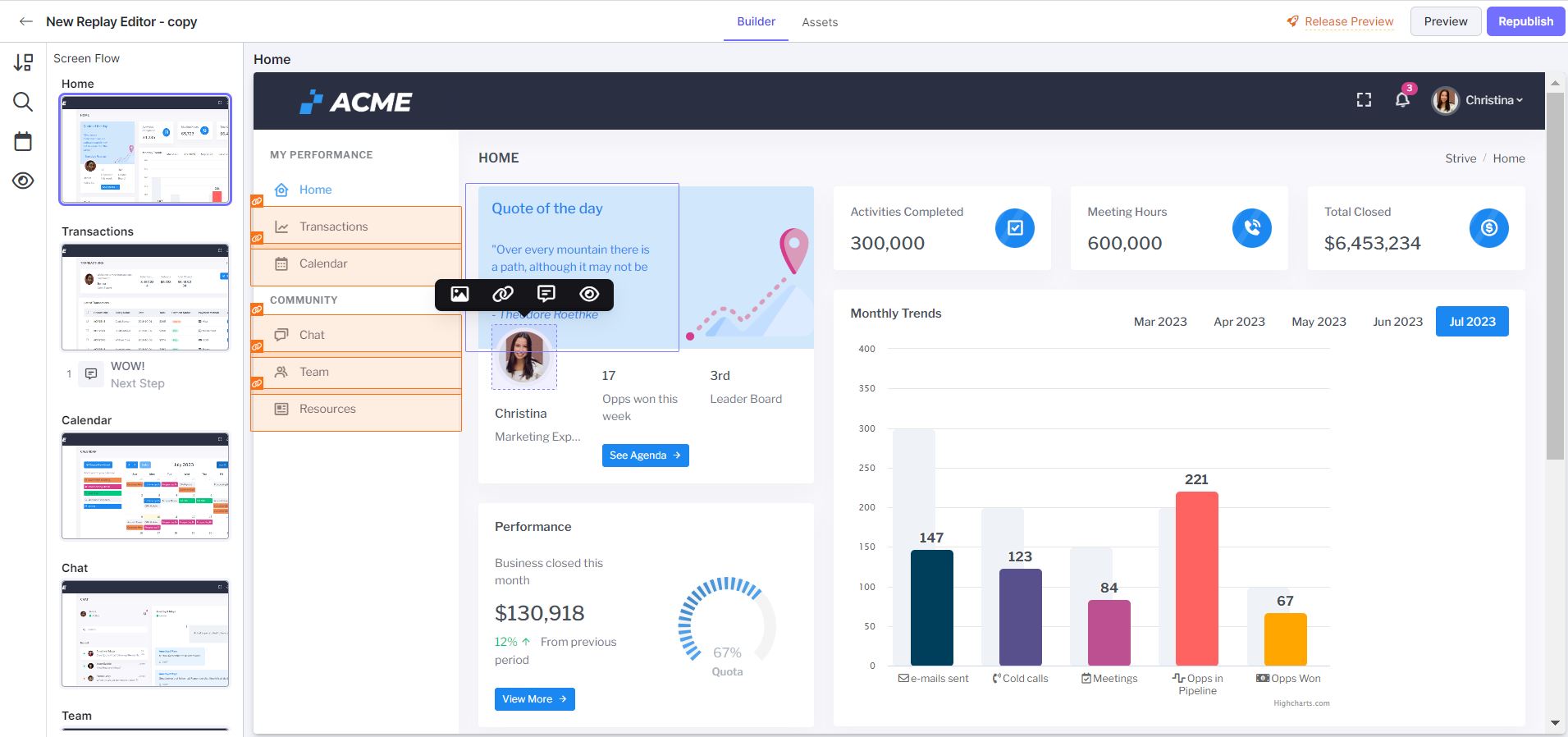Screen dimensions: 1568x737
Task: Click the vertical scrollbar down arrow
Action: (1555, 723)
